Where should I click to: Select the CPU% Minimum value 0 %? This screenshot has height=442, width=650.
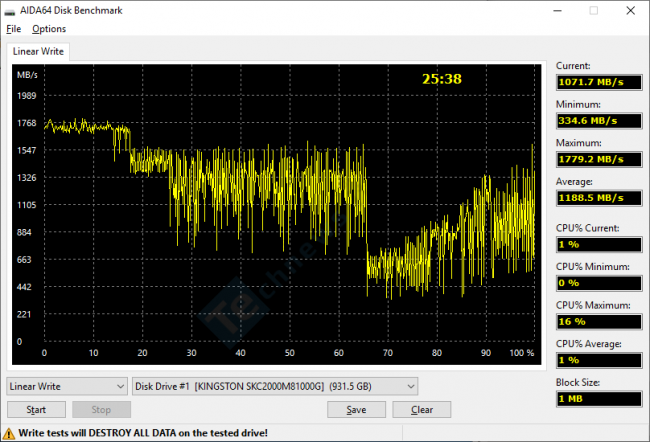coord(599,283)
